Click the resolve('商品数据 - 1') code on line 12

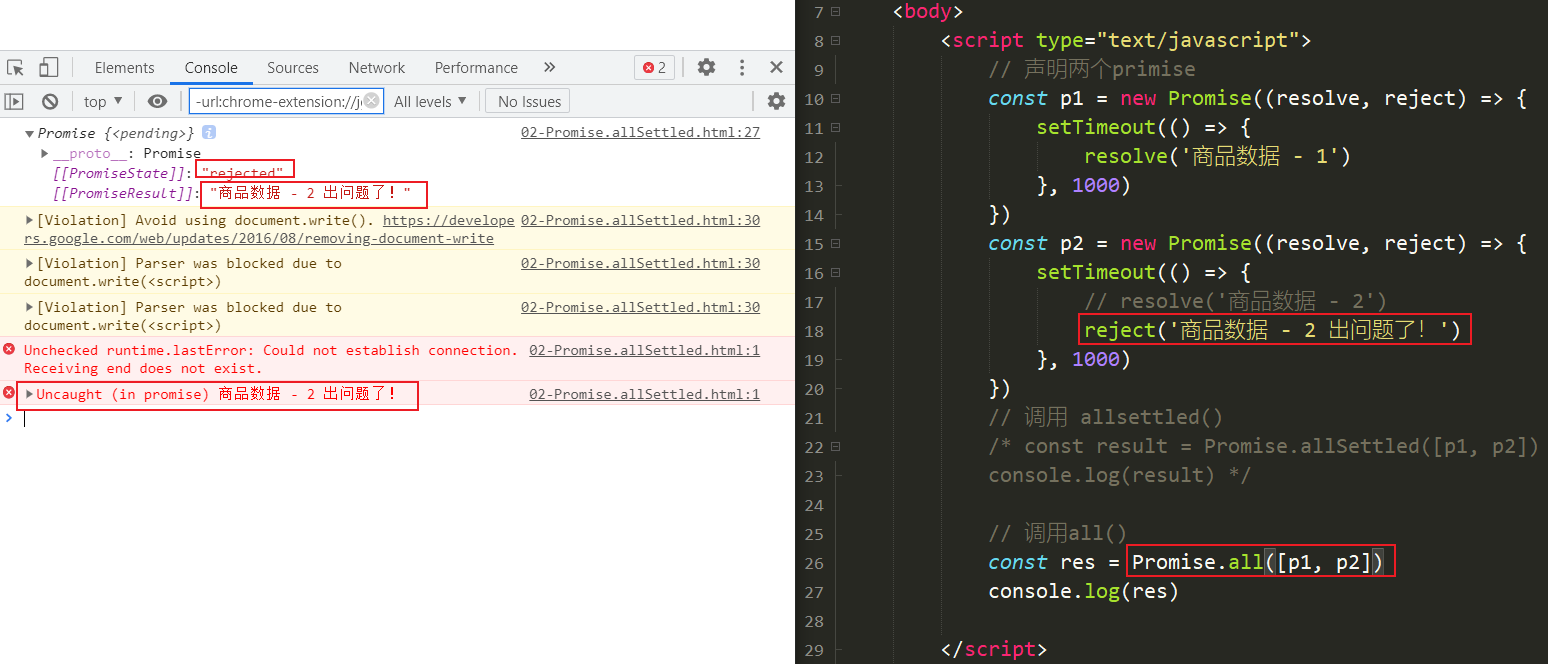1217,156
